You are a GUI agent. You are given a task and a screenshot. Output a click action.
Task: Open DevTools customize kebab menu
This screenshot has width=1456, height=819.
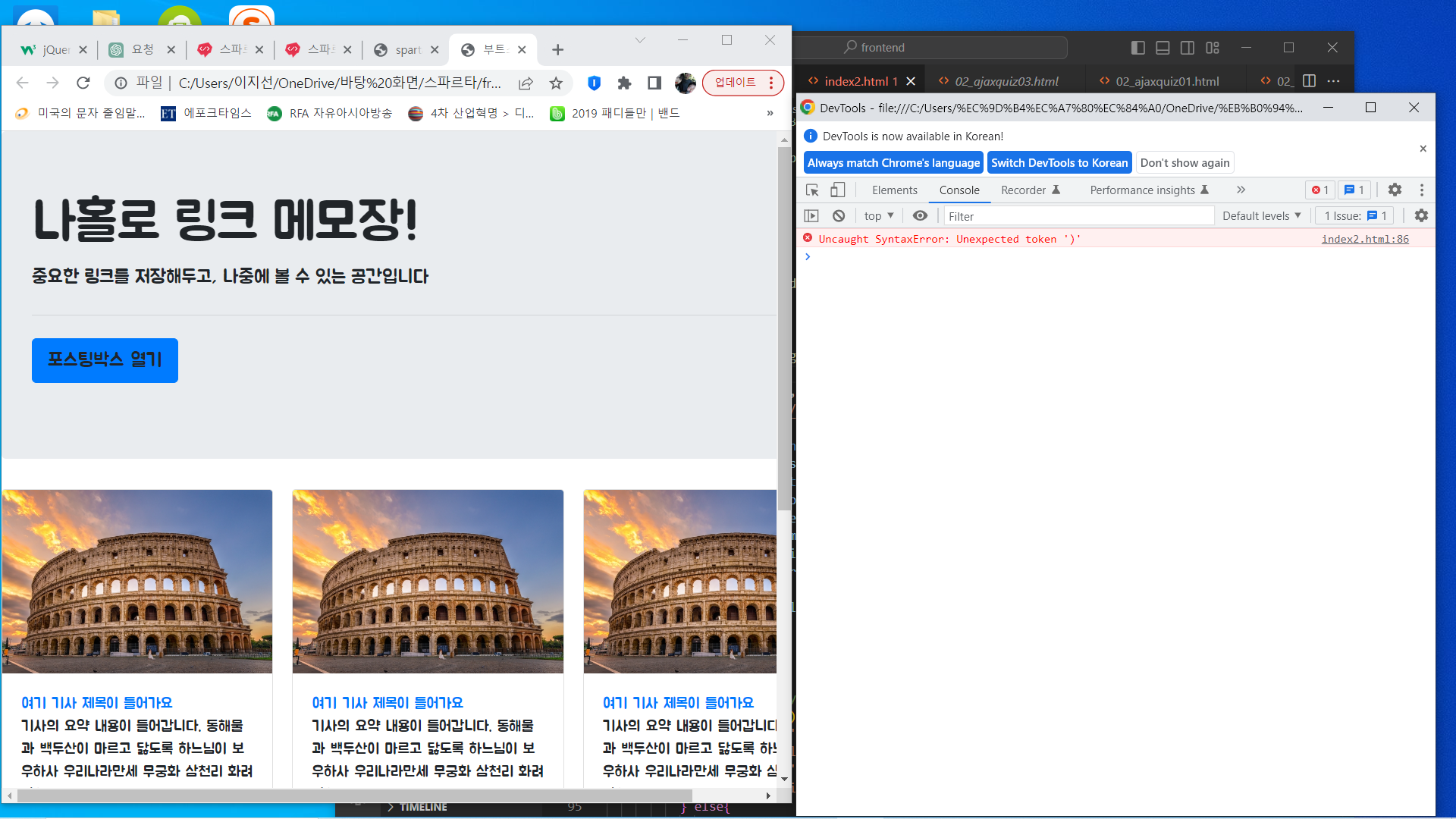coord(1422,190)
